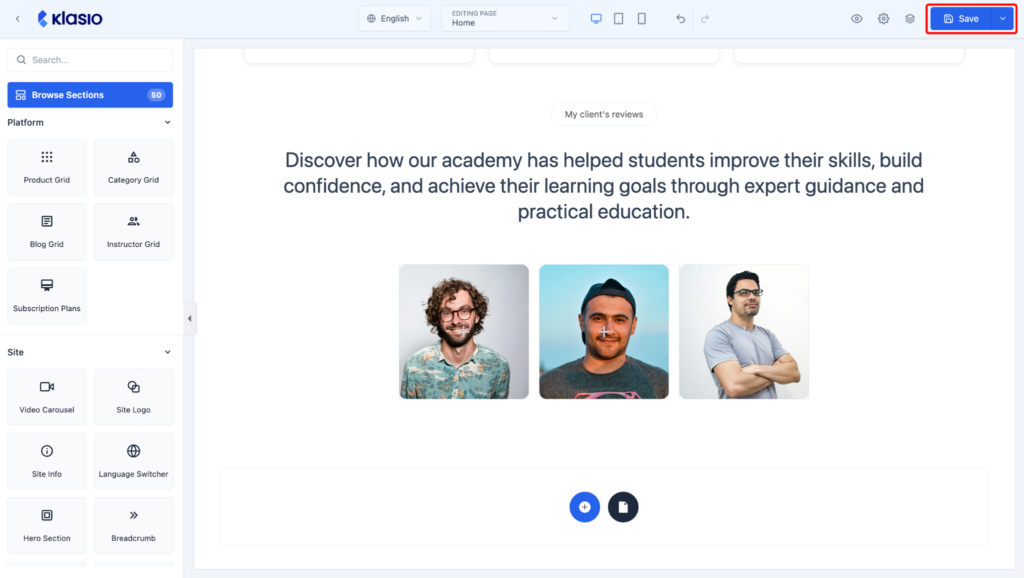Pick the Language Switcher block
This screenshot has height=578, width=1024.
(133, 461)
